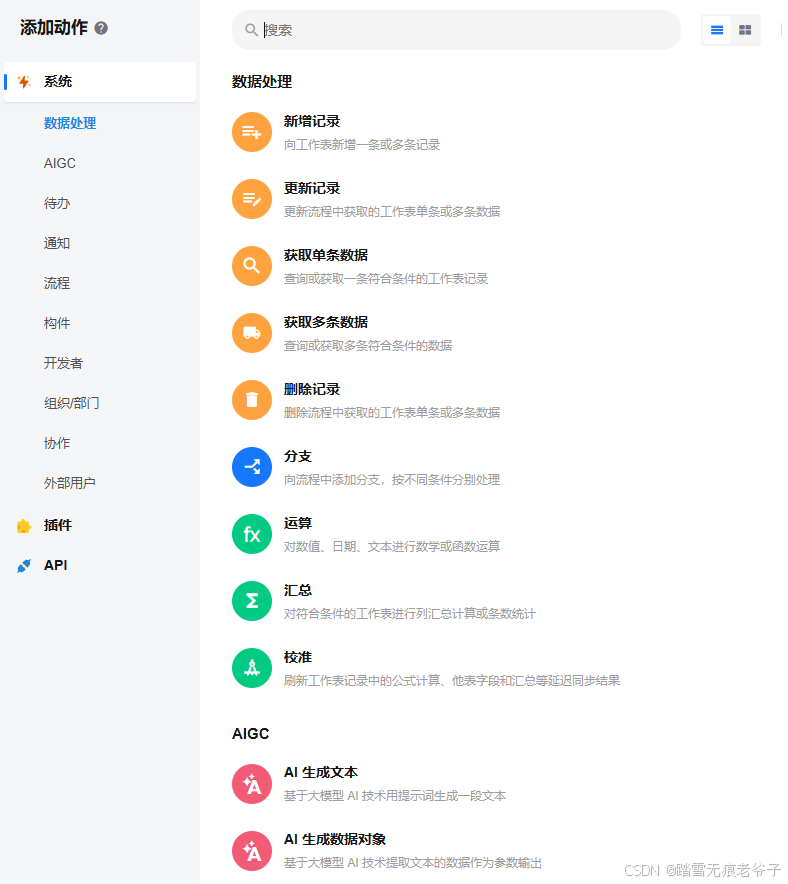
Task: Click the help icon beside 添加动作
Action: tap(101, 28)
